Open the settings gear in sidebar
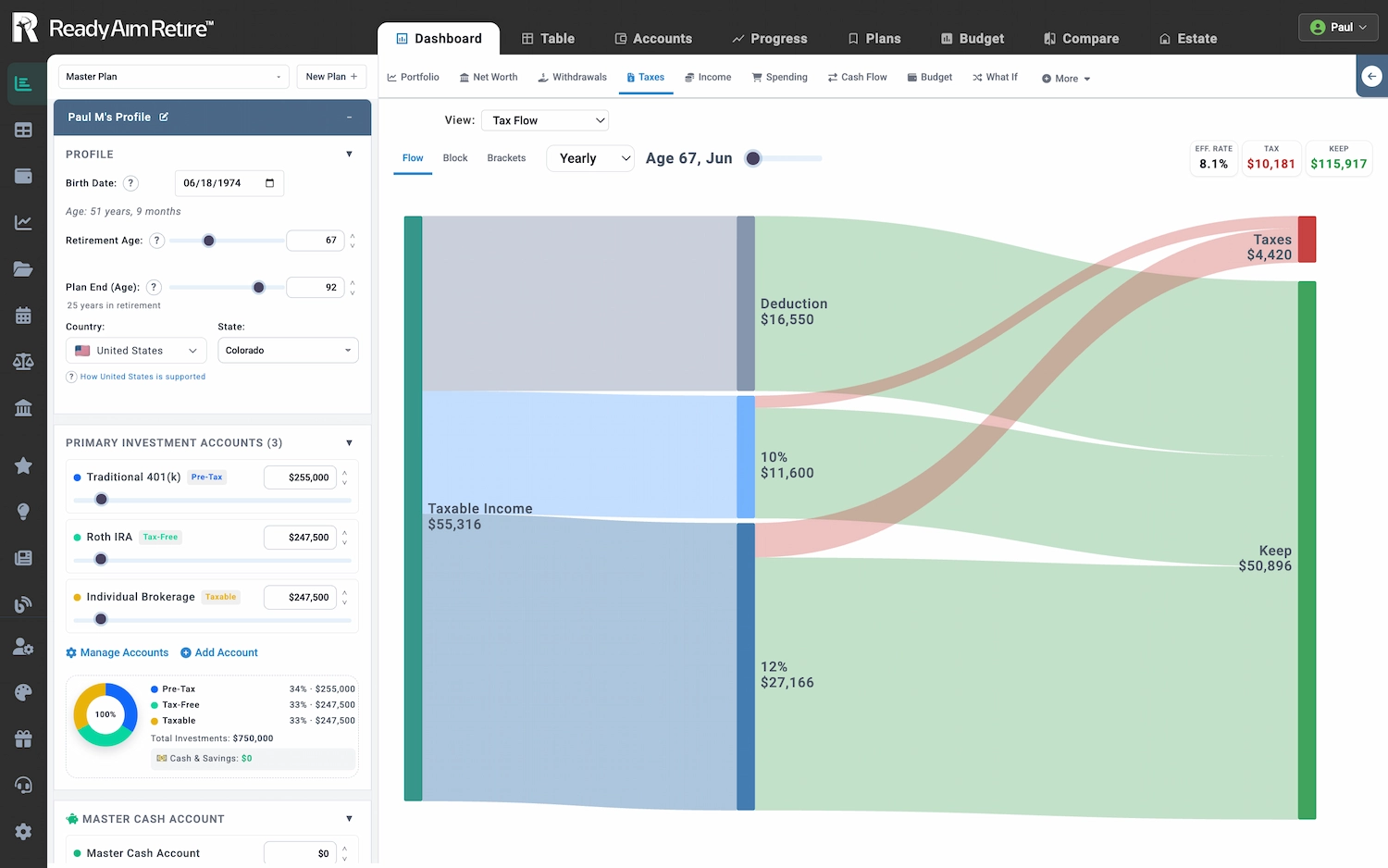This screenshot has width=1388, height=868. click(23, 831)
